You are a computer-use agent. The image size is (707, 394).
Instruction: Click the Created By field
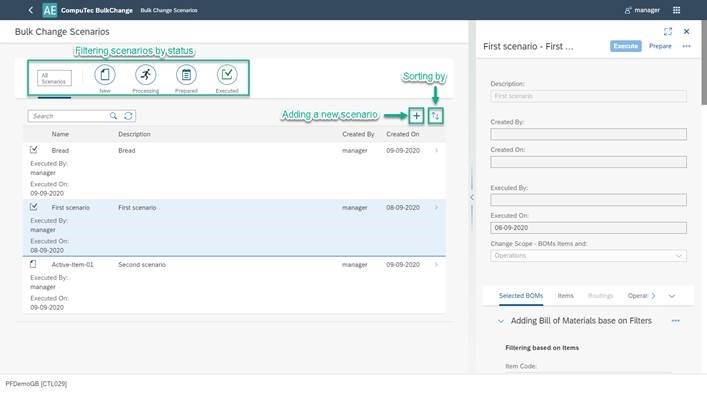click(x=588, y=134)
